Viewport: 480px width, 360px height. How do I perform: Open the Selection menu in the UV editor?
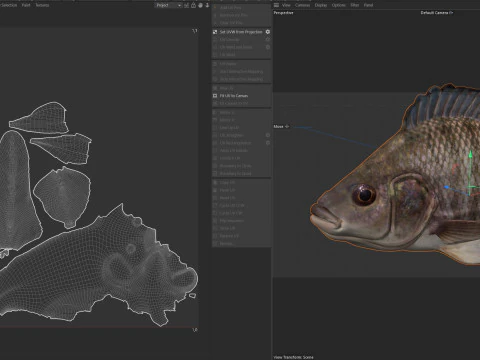click(x=8, y=5)
